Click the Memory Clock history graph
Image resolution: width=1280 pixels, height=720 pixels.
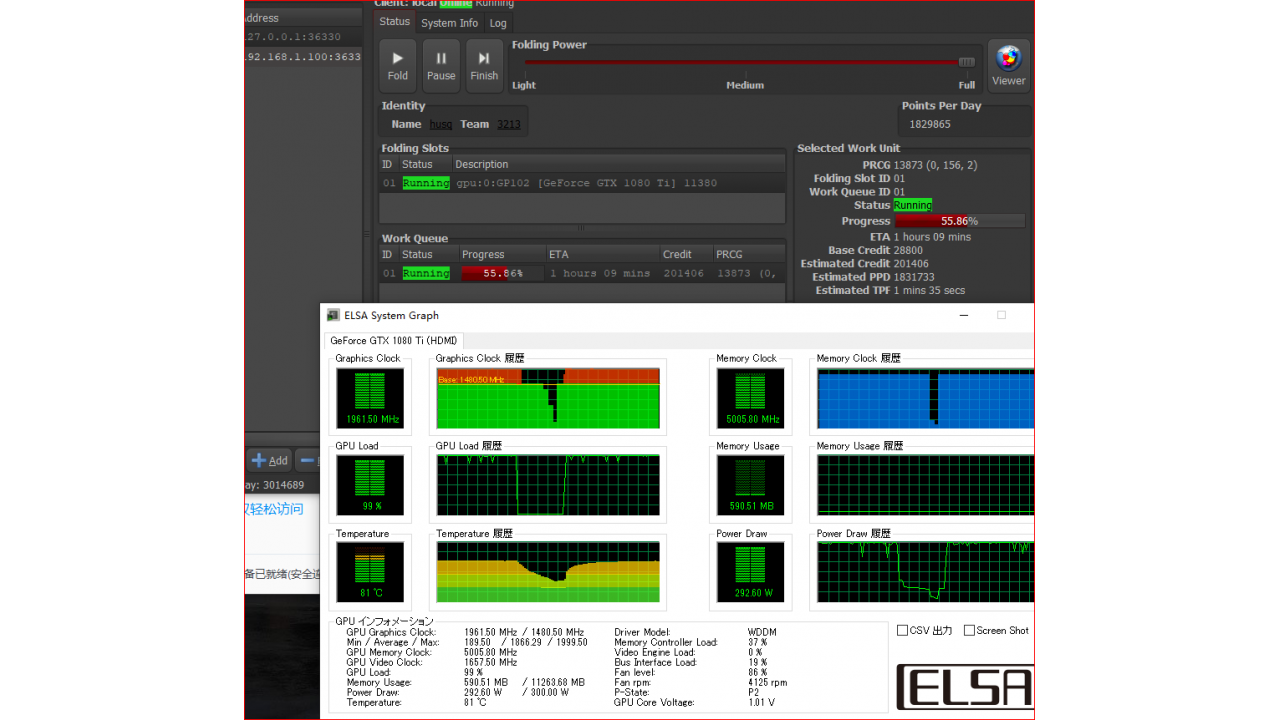pyautogui.click(x=925, y=399)
